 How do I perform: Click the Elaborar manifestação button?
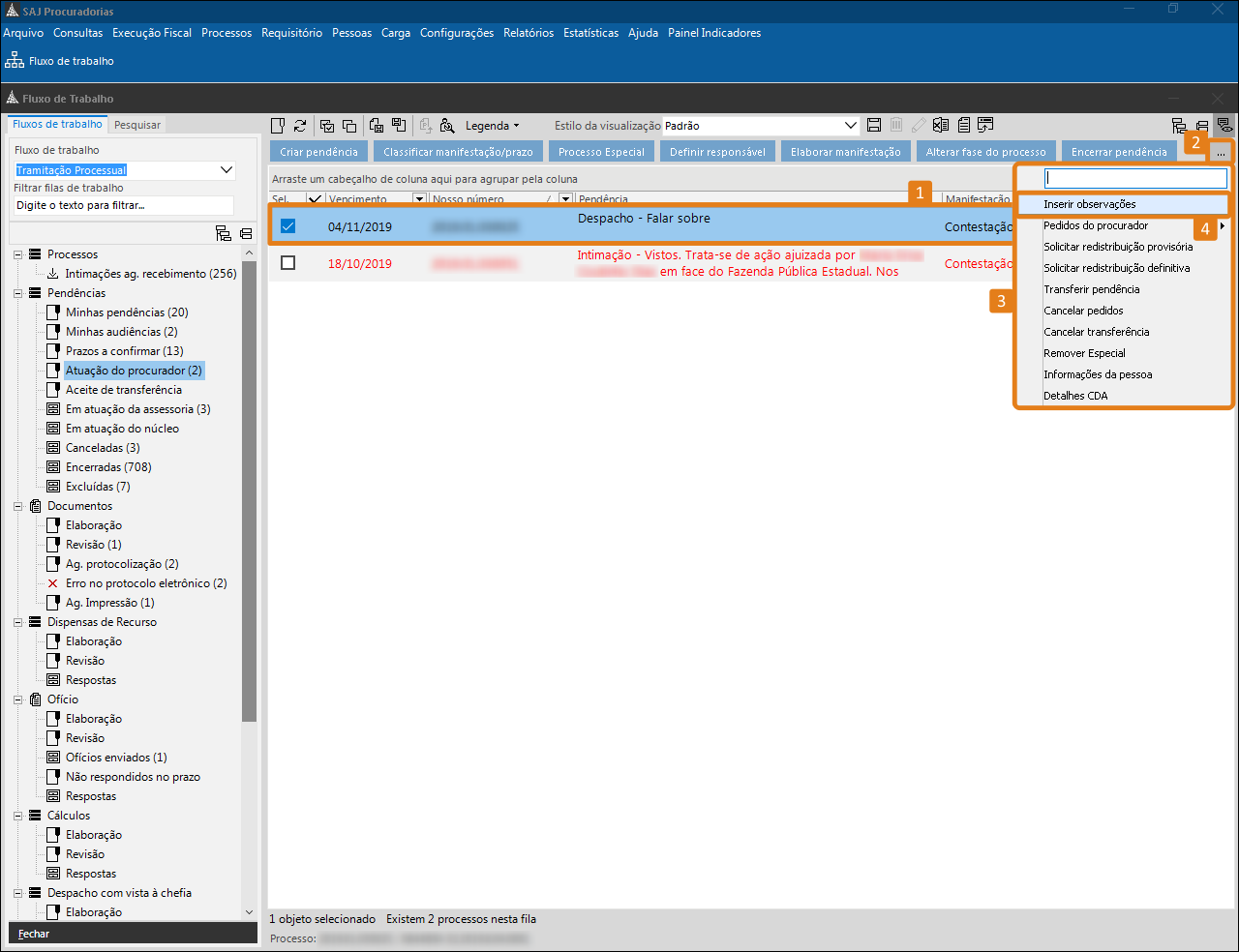click(x=845, y=152)
